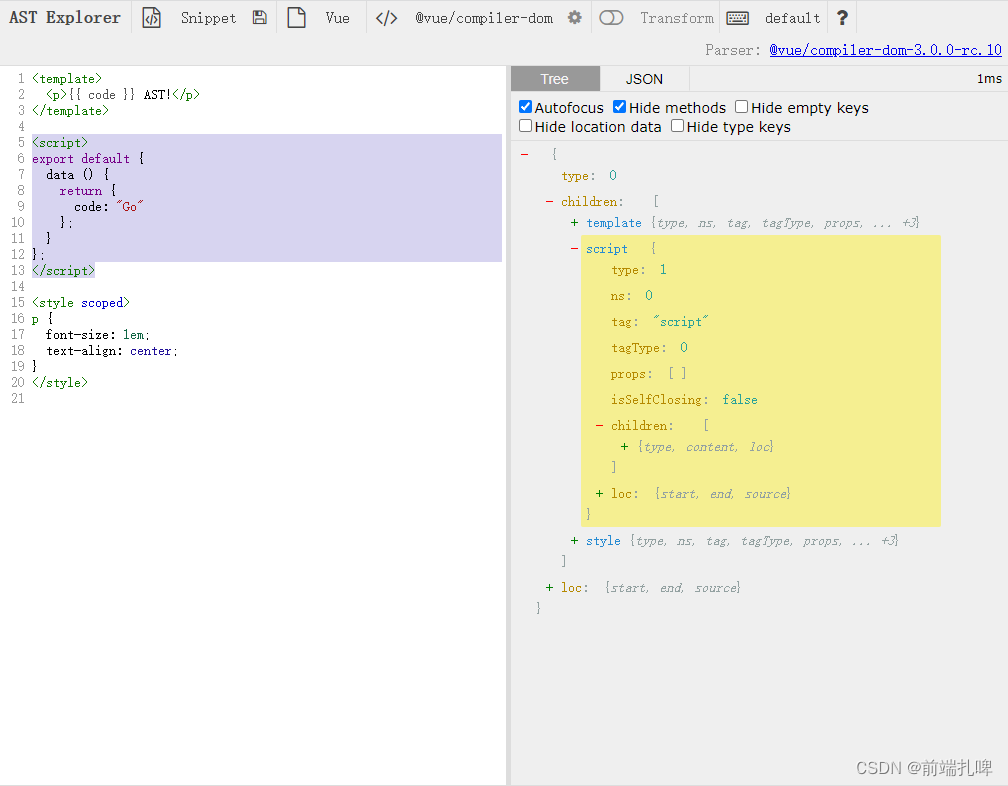Click the Snippet code-file icon
The image size is (1008, 786).
tap(152, 18)
